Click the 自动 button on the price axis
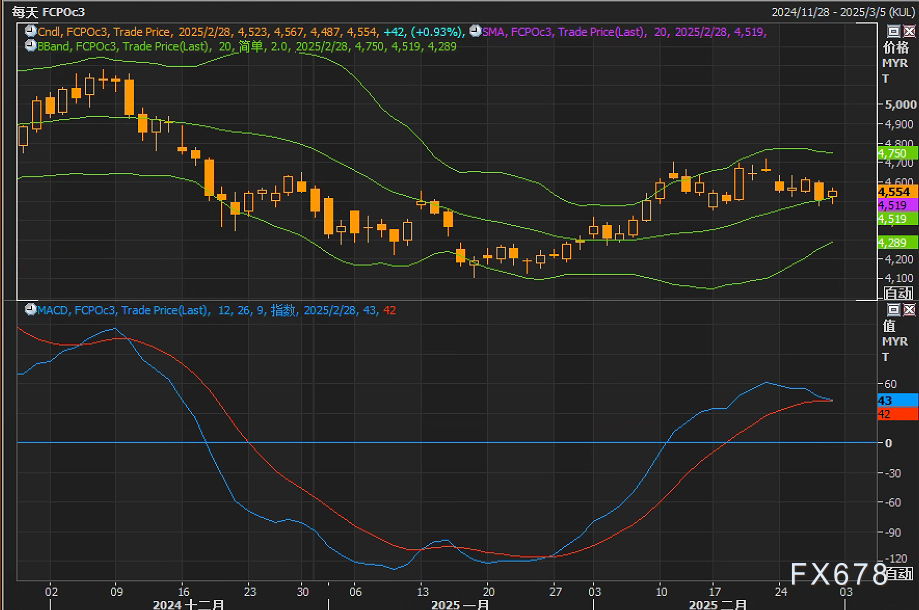Screen dimensions: 919x610 (897, 293)
